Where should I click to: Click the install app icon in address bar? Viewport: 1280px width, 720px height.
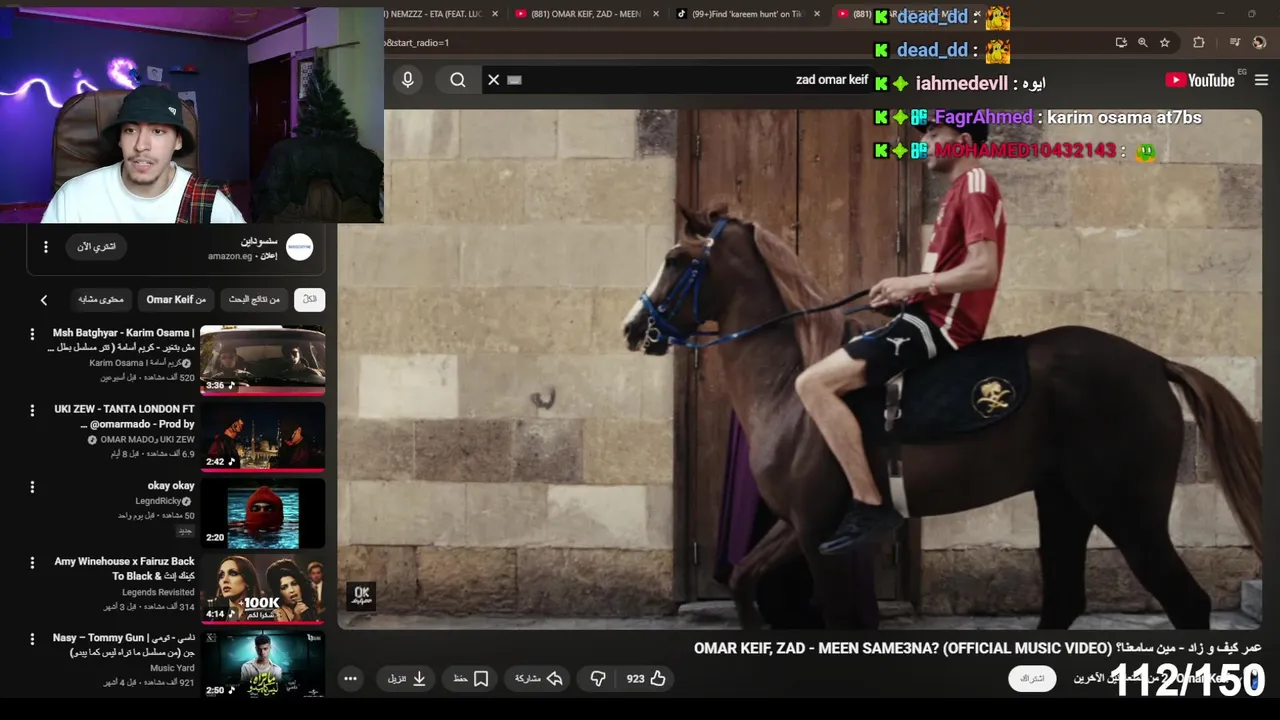tap(1121, 43)
